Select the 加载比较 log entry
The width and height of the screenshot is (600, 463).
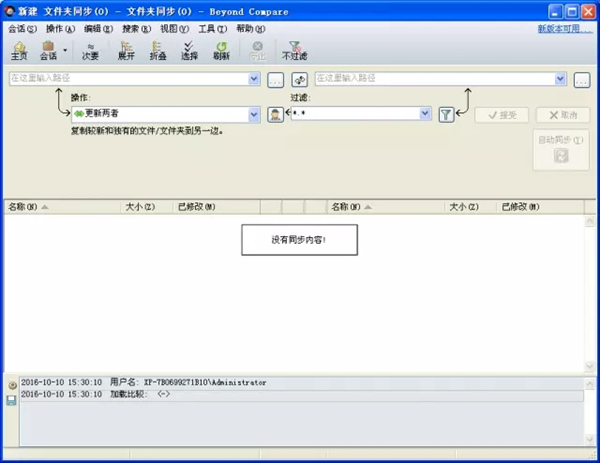[302, 394]
